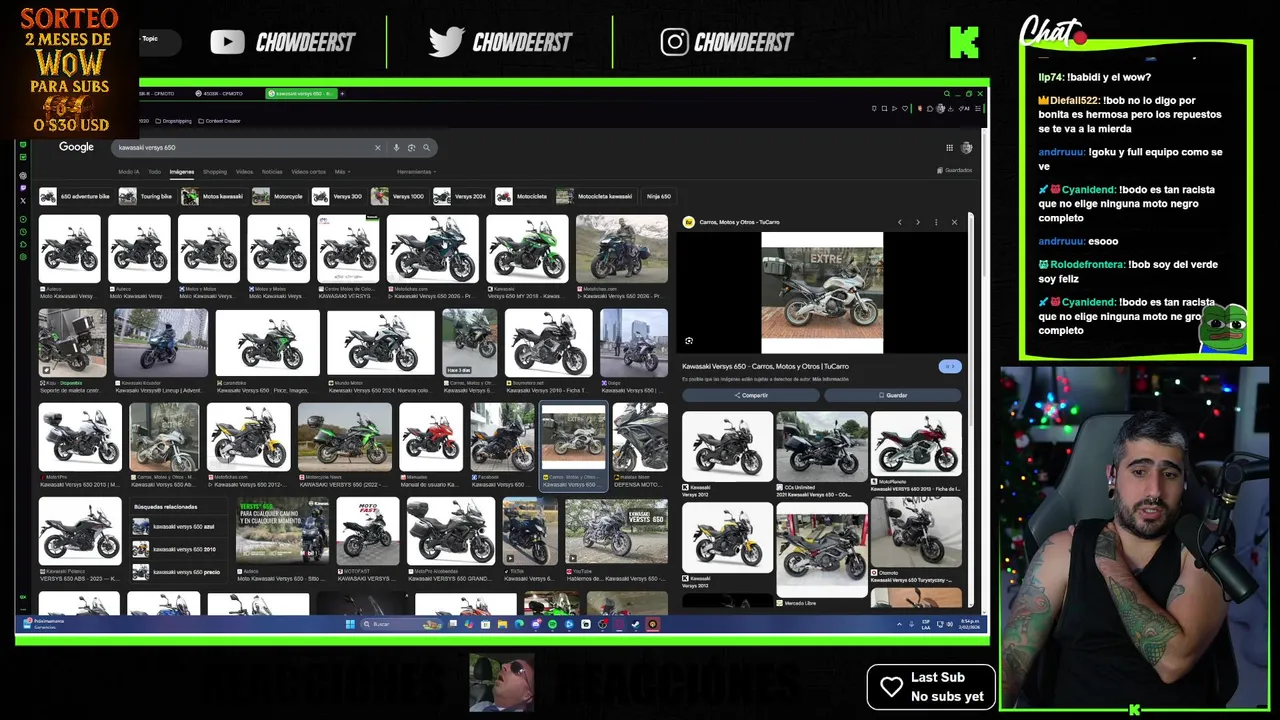This screenshot has width=1280, height=720.
Task: Open the Content Creator bookmarks folder
Action: coord(219,121)
